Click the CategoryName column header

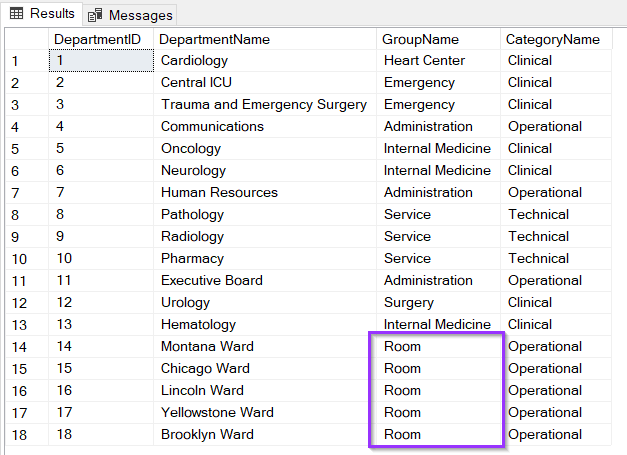(552, 39)
